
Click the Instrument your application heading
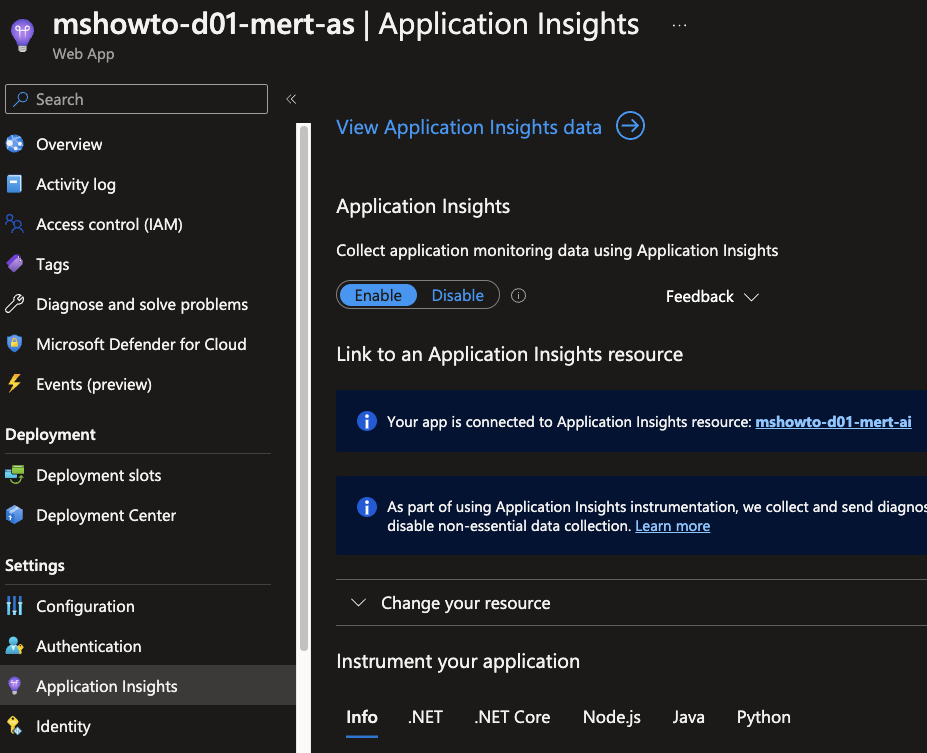coord(458,661)
